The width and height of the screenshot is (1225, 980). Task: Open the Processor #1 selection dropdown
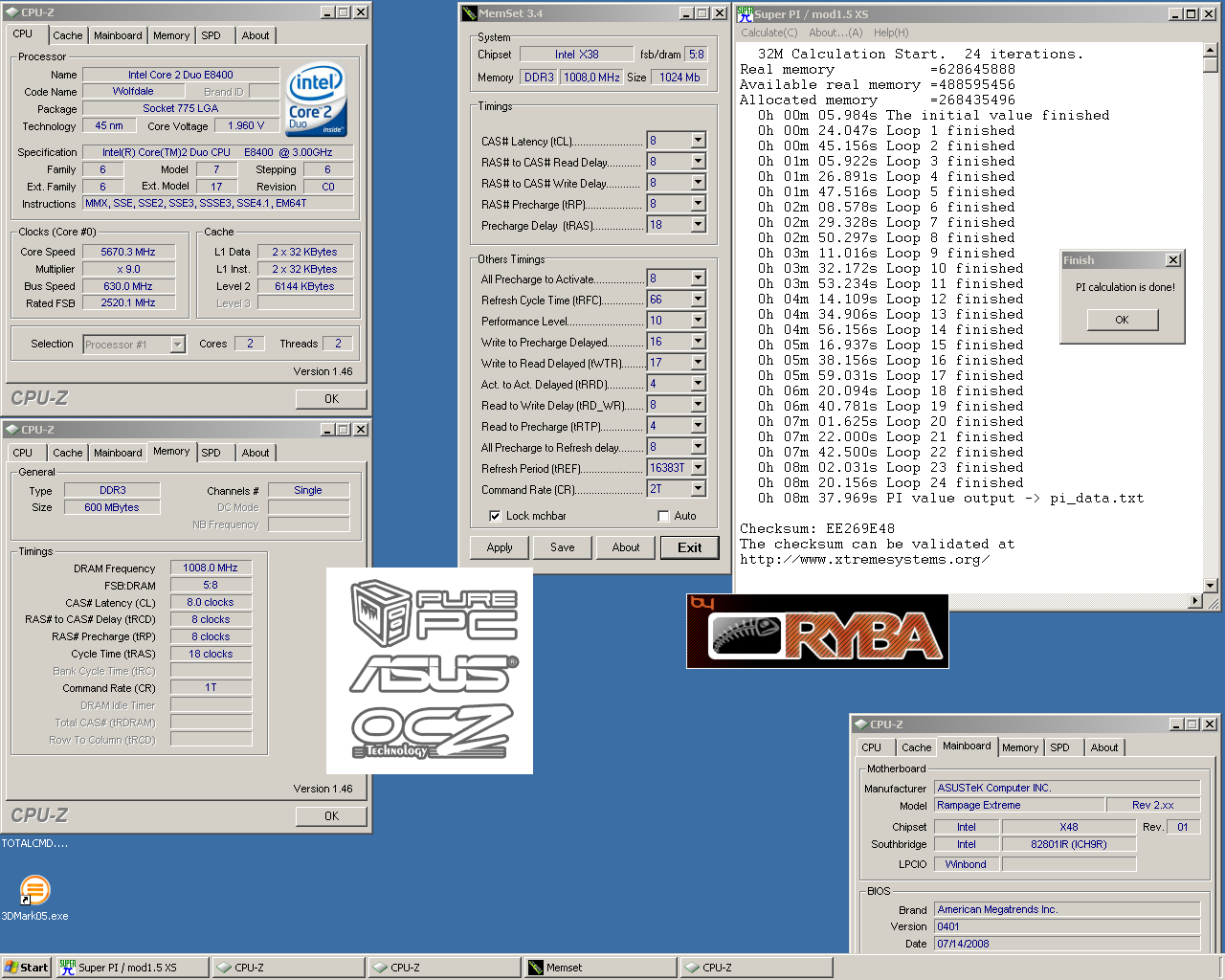point(177,345)
